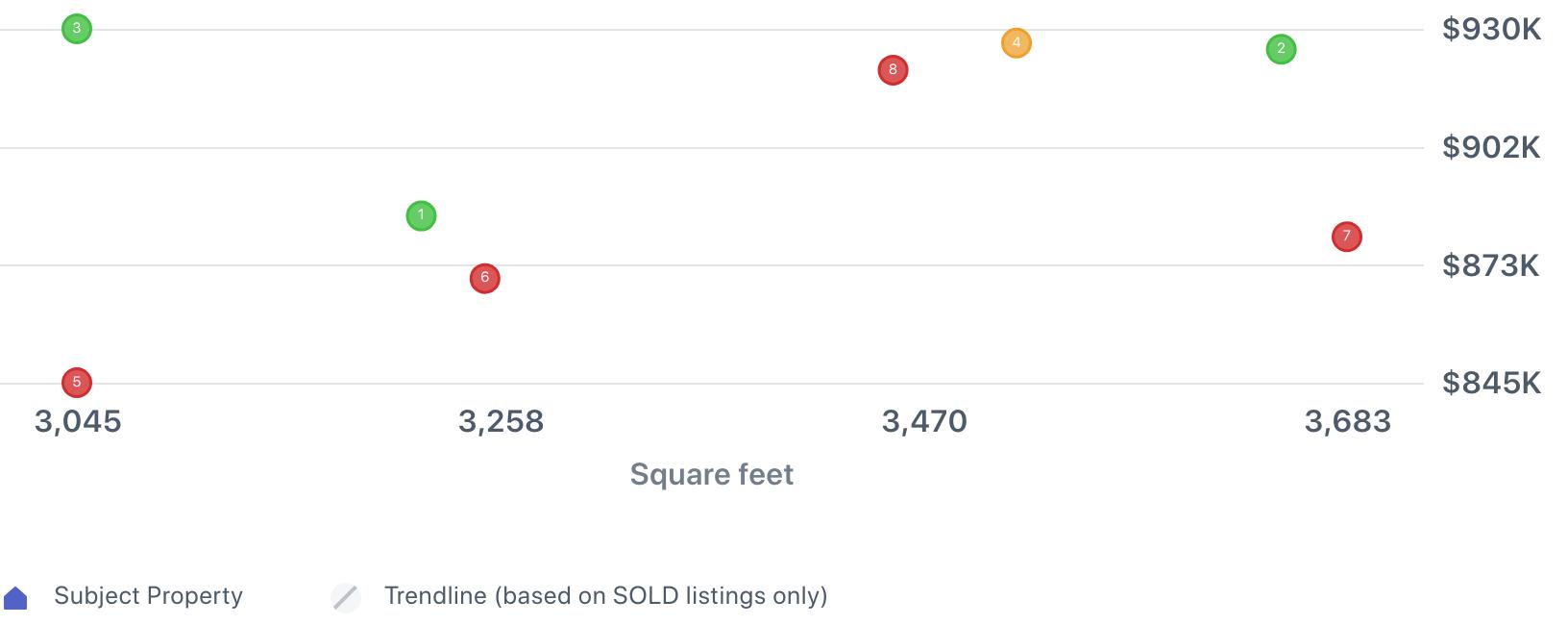
Task: Select green data point number 2
Action: [x=1281, y=49]
